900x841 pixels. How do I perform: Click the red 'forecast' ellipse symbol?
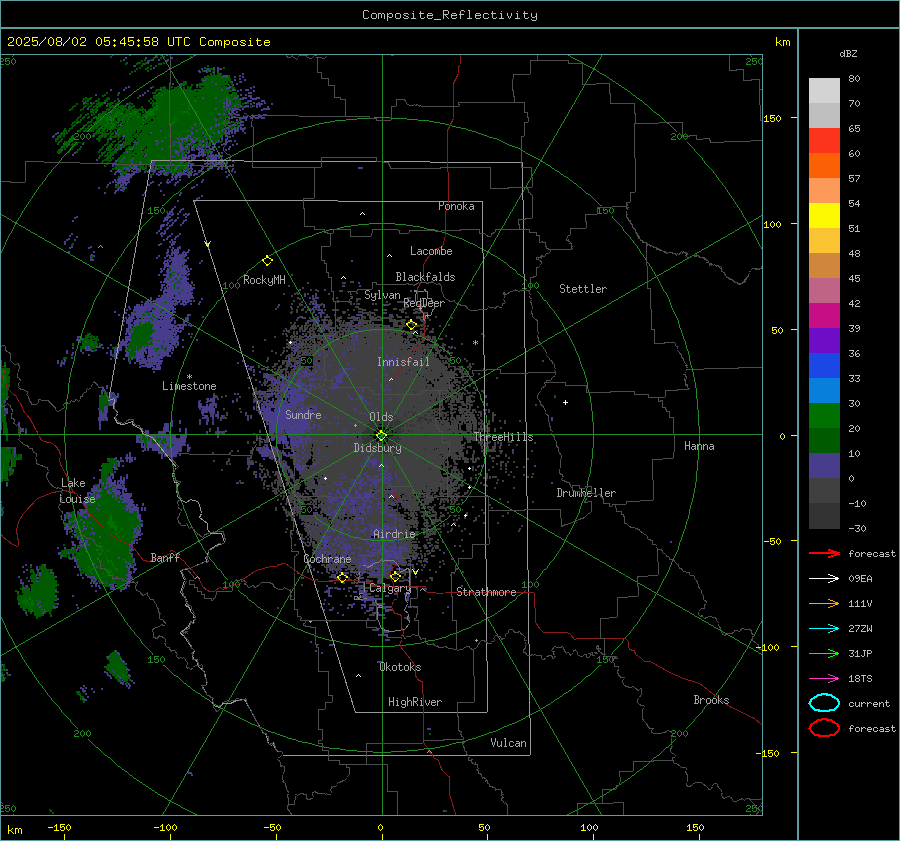point(824,728)
